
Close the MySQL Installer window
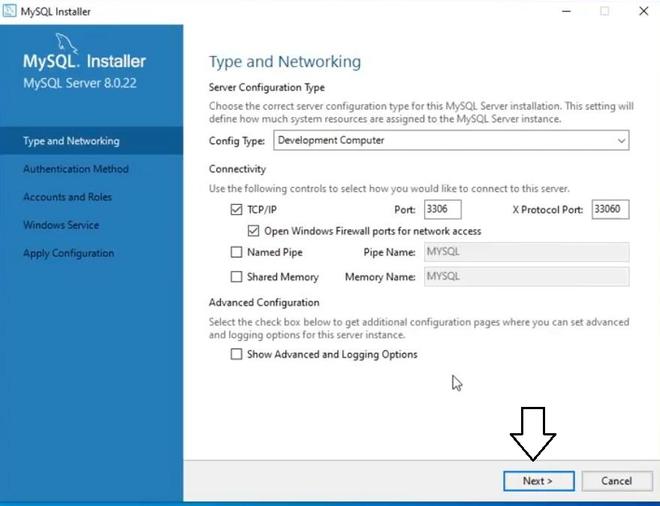(644, 11)
